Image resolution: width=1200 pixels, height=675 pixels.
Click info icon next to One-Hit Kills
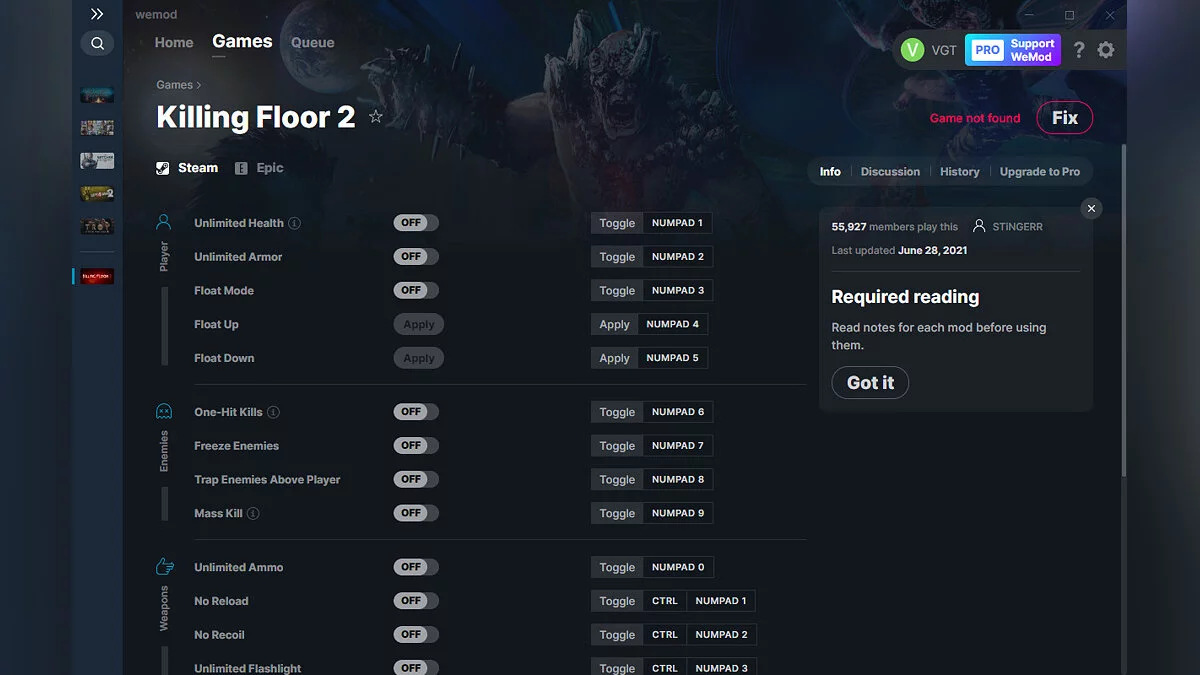[273, 412]
